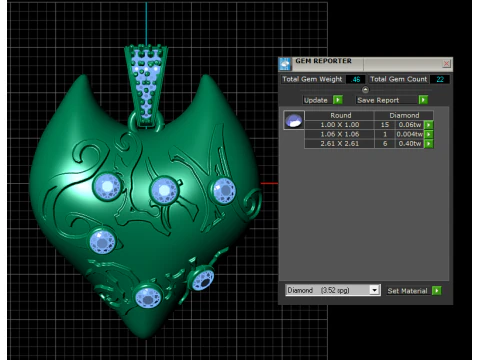
Task: Collapse panel using small round arrow
Action: [x=365, y=90]
